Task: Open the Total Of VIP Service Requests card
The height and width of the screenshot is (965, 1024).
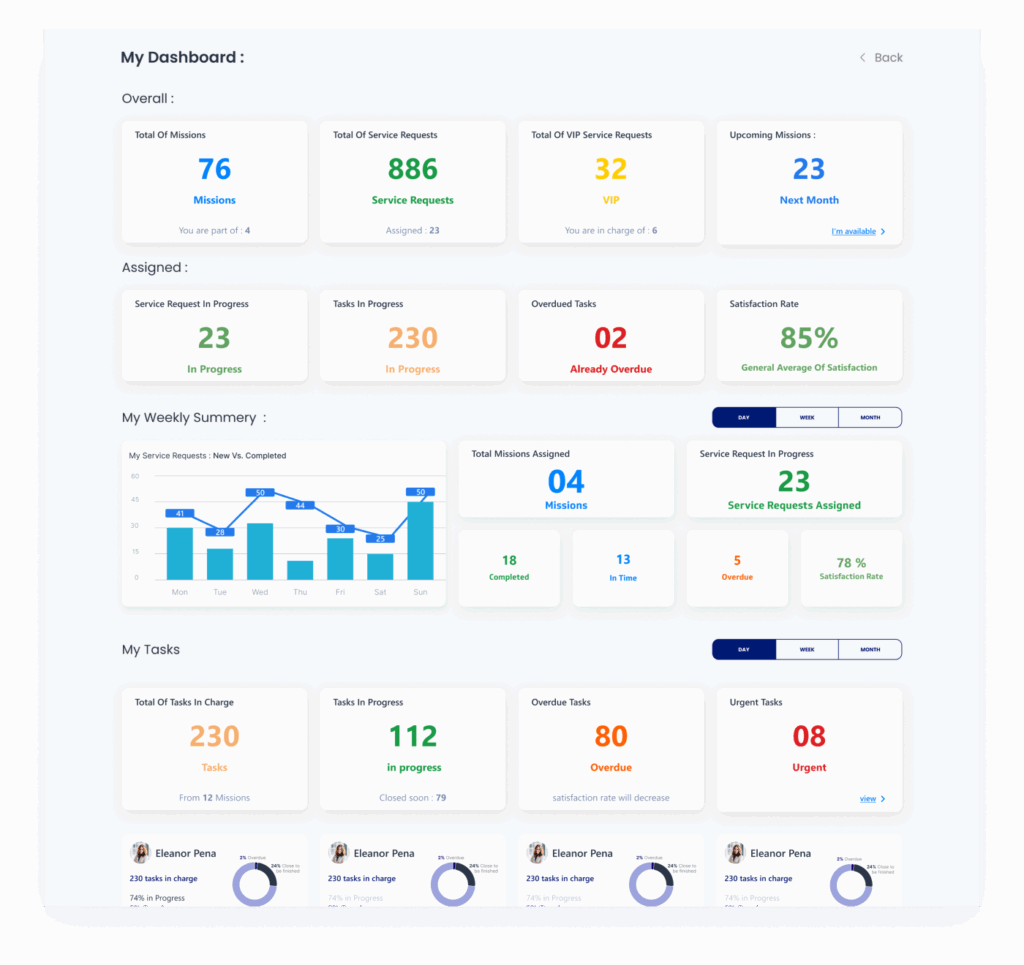Action: coord(610,182)
